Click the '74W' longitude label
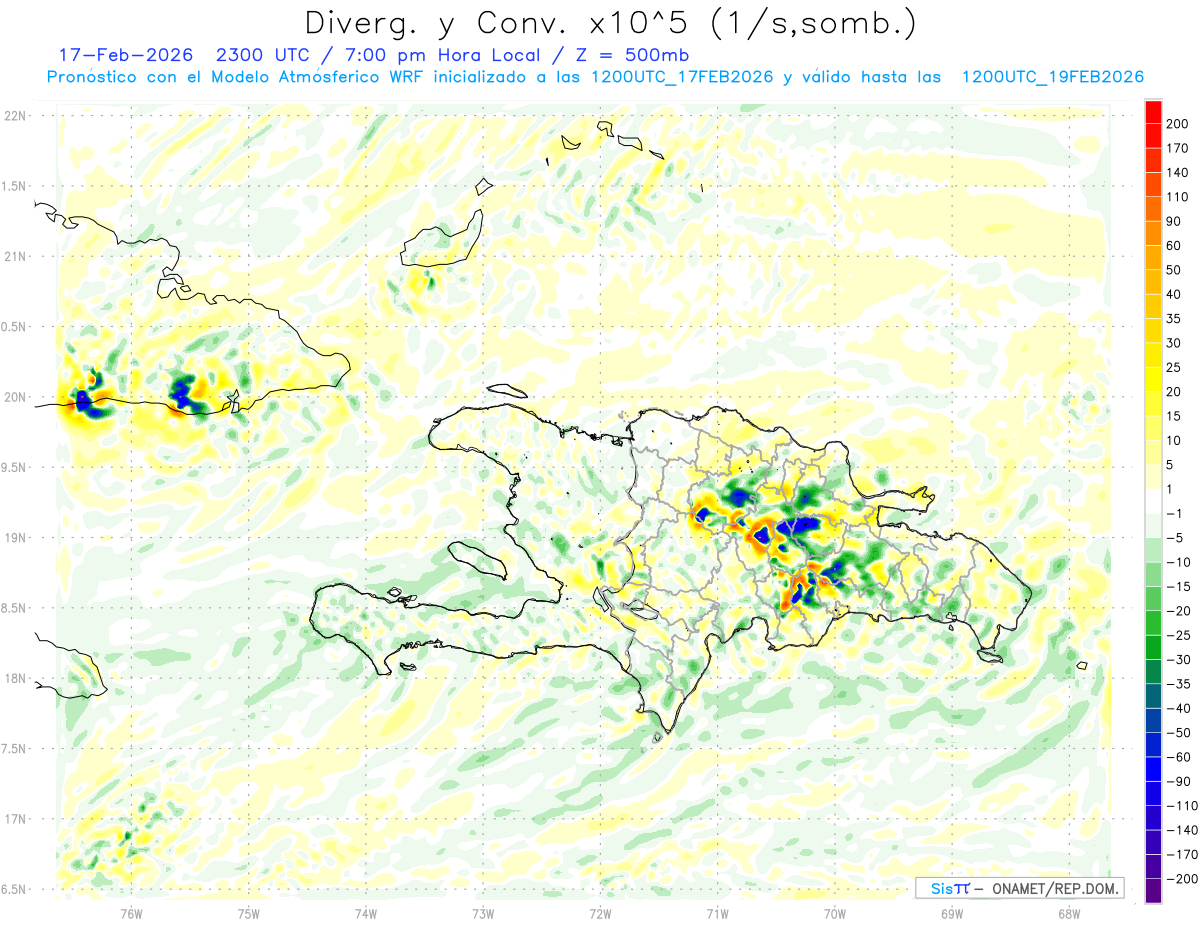 pyautogui.click(x=366, y=913)
